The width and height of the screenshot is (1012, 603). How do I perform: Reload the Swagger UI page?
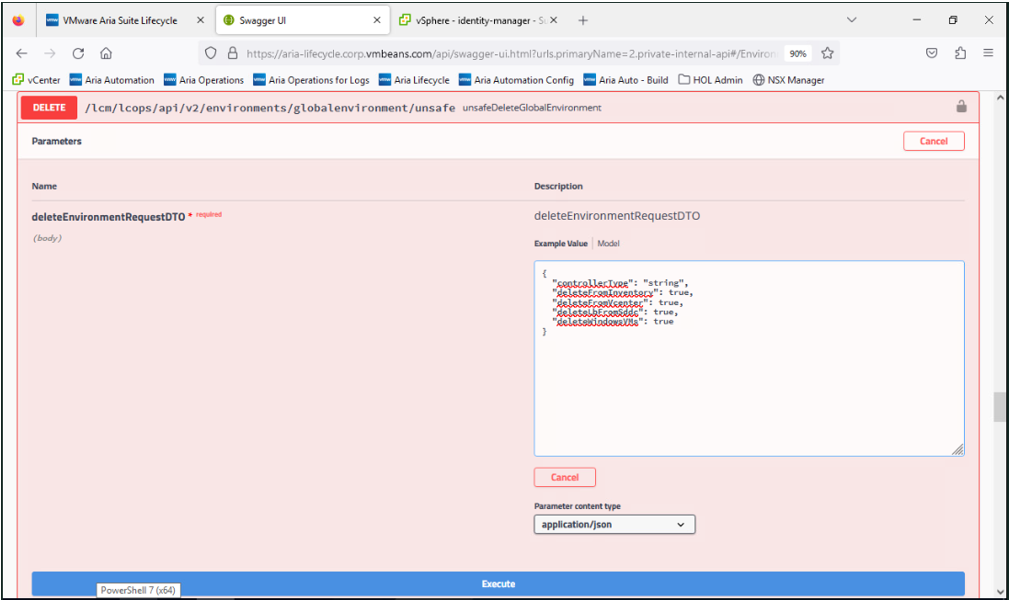pos(78,53)
